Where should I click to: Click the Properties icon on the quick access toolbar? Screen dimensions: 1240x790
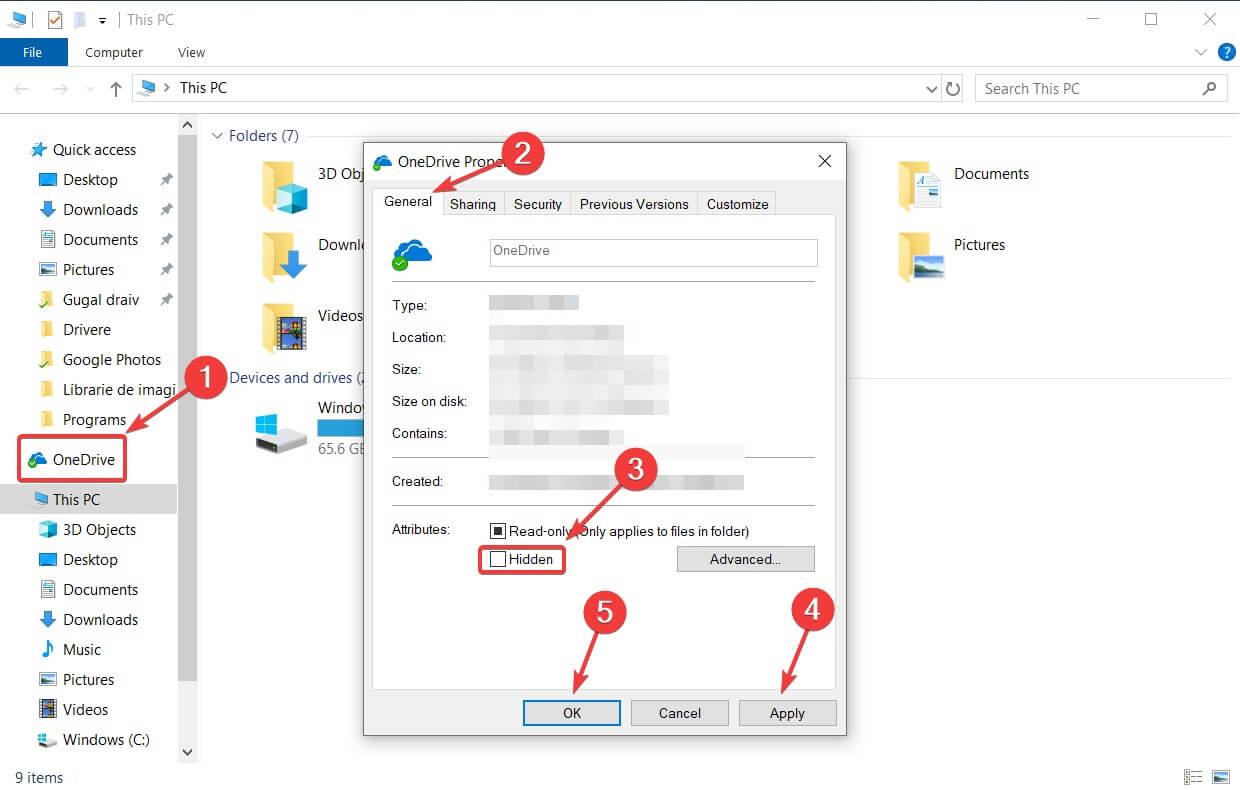click(x=53, y=19)
